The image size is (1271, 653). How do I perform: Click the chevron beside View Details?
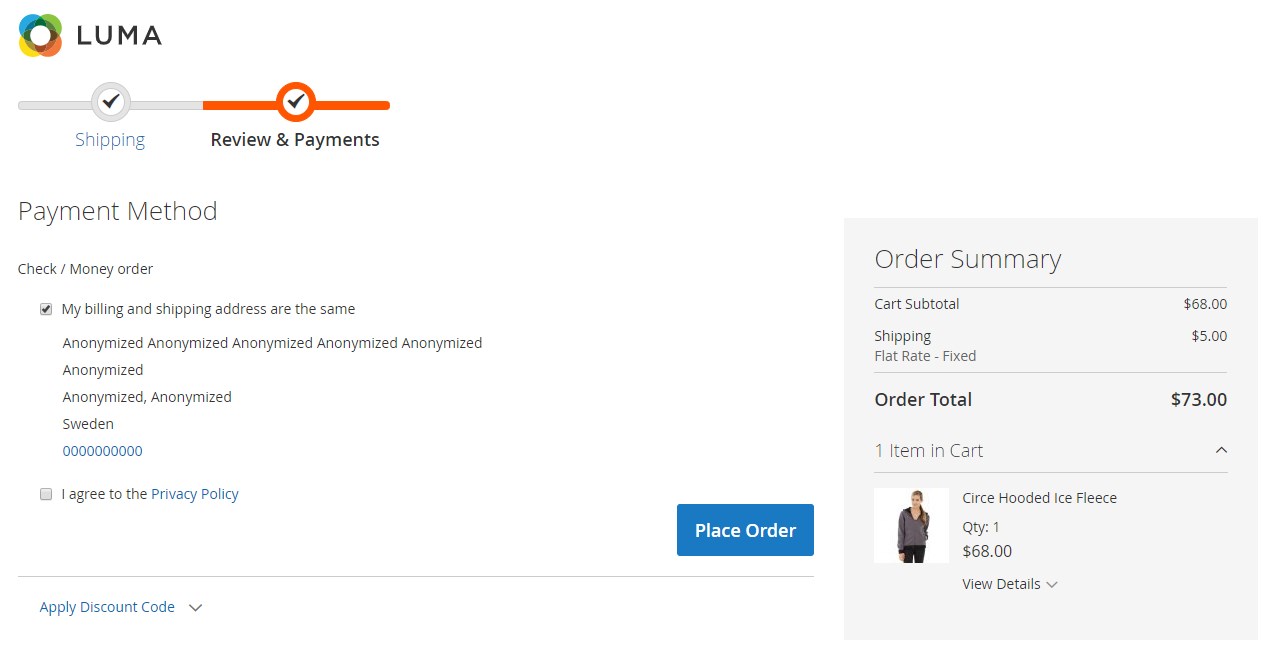[1052, 585]
